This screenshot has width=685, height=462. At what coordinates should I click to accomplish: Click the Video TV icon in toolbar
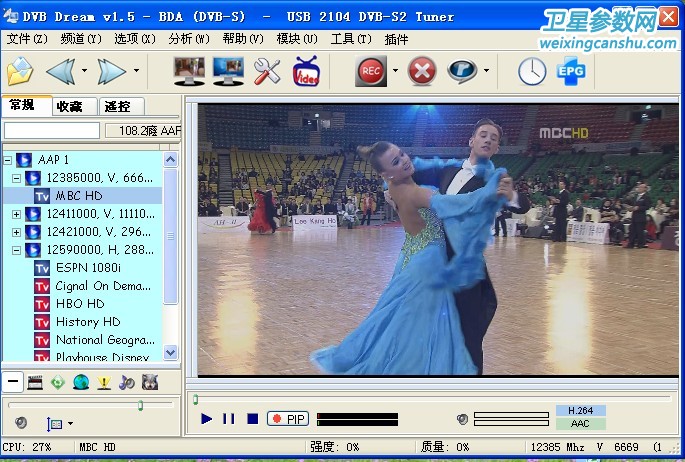(x=305, y=71)
